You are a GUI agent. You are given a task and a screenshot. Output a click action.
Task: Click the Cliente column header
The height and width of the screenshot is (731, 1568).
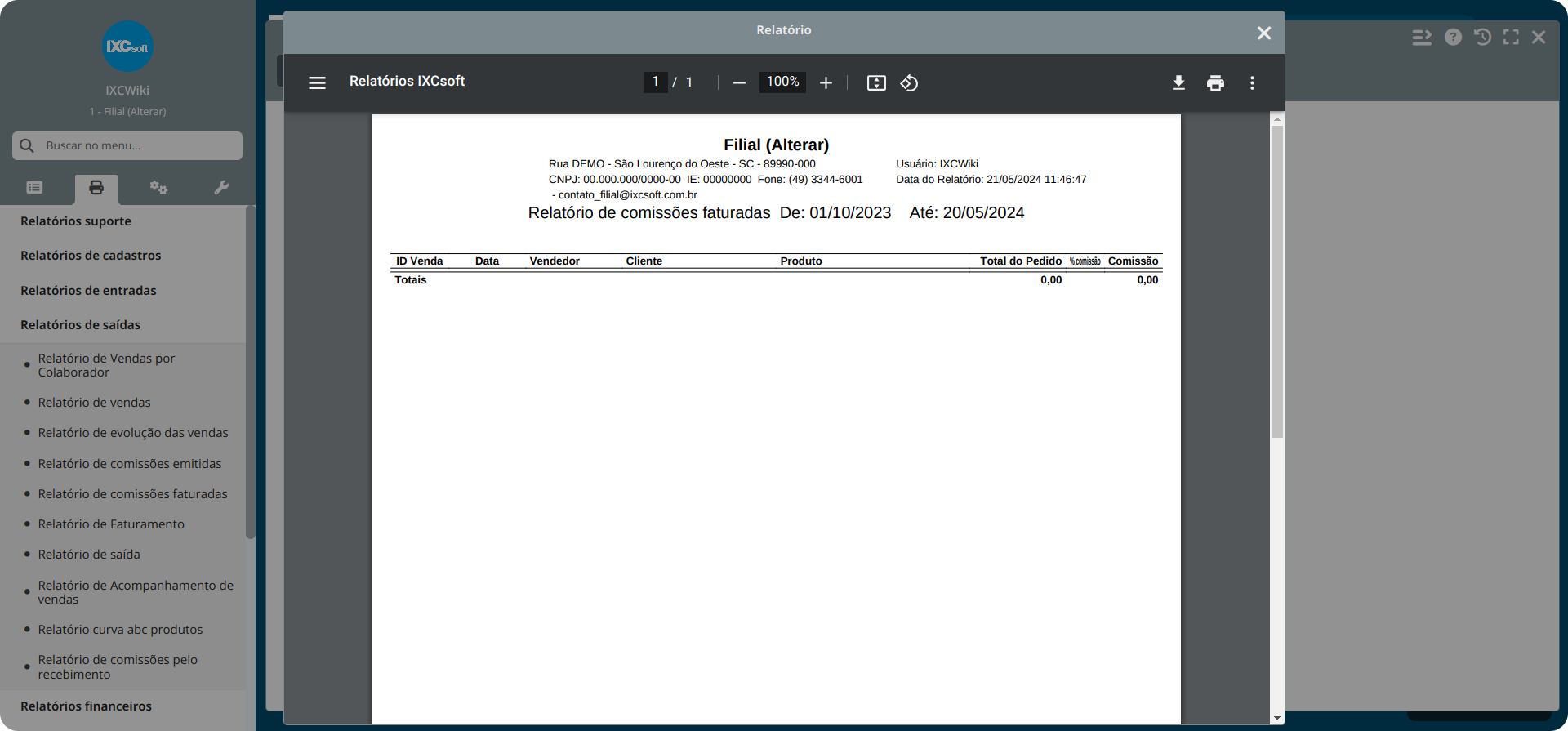coord(644,261)
